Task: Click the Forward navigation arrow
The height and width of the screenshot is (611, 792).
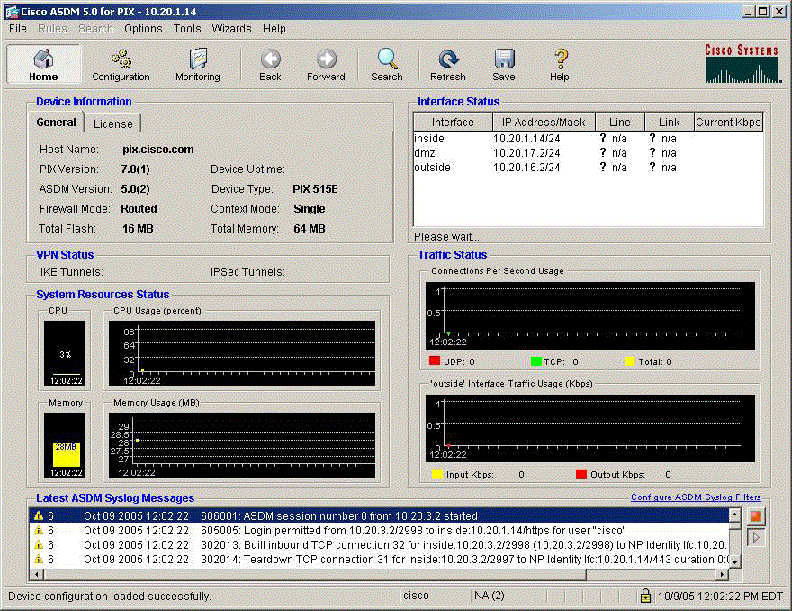Action: 326,64
